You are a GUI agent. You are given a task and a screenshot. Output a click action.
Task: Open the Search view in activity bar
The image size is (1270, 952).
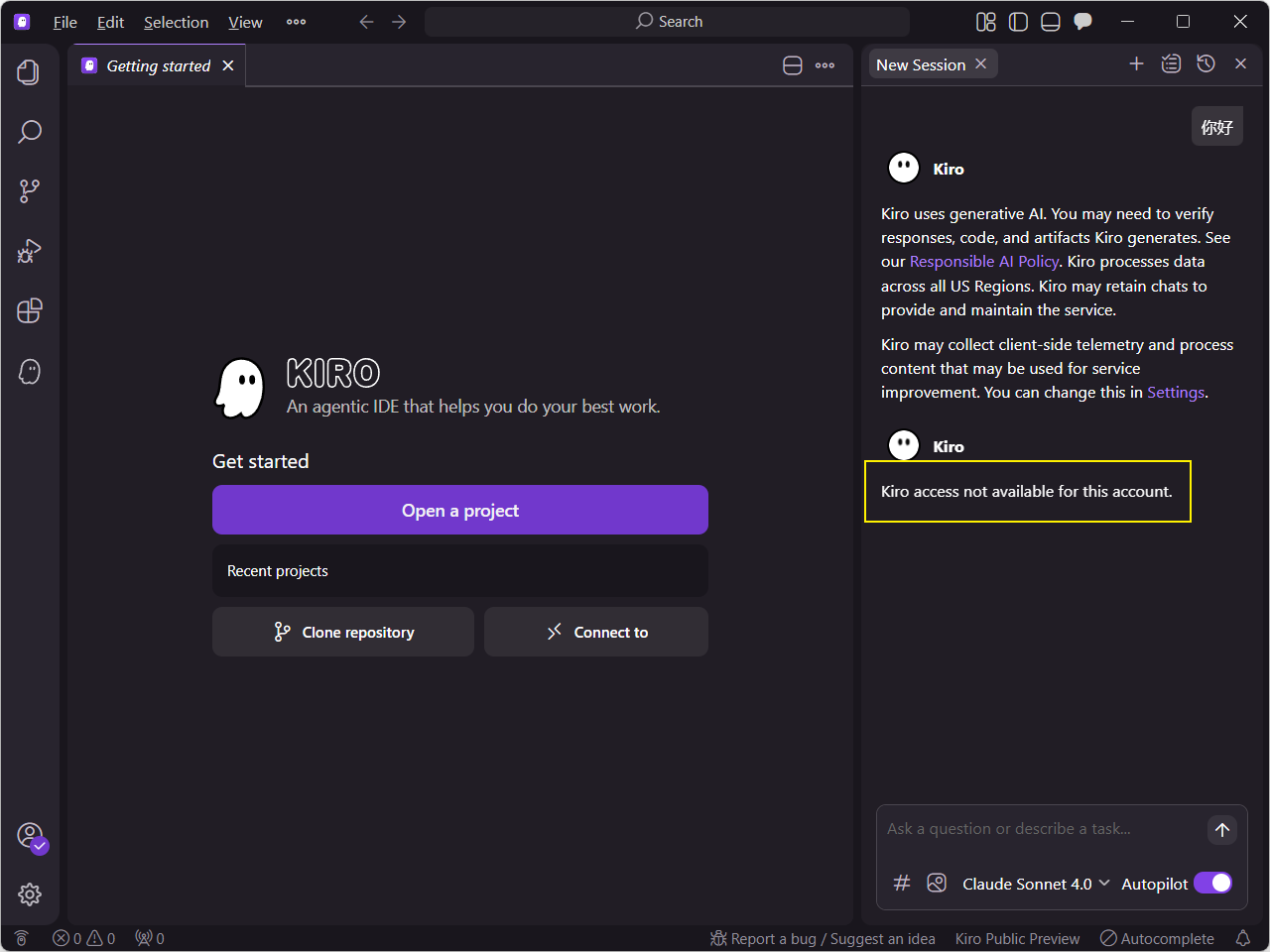(29, 131)
